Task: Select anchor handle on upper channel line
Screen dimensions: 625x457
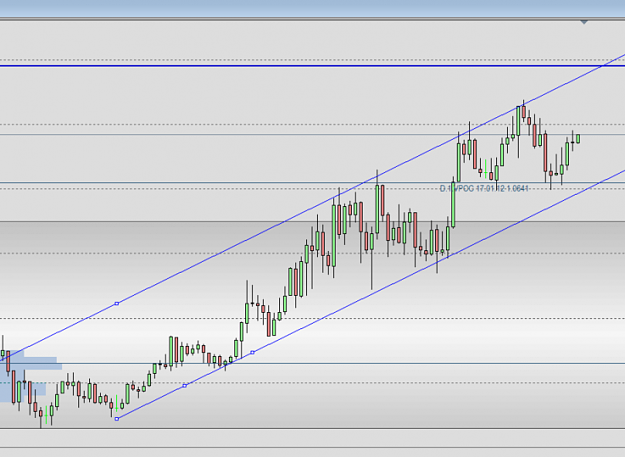Action: tap(117, 304)
